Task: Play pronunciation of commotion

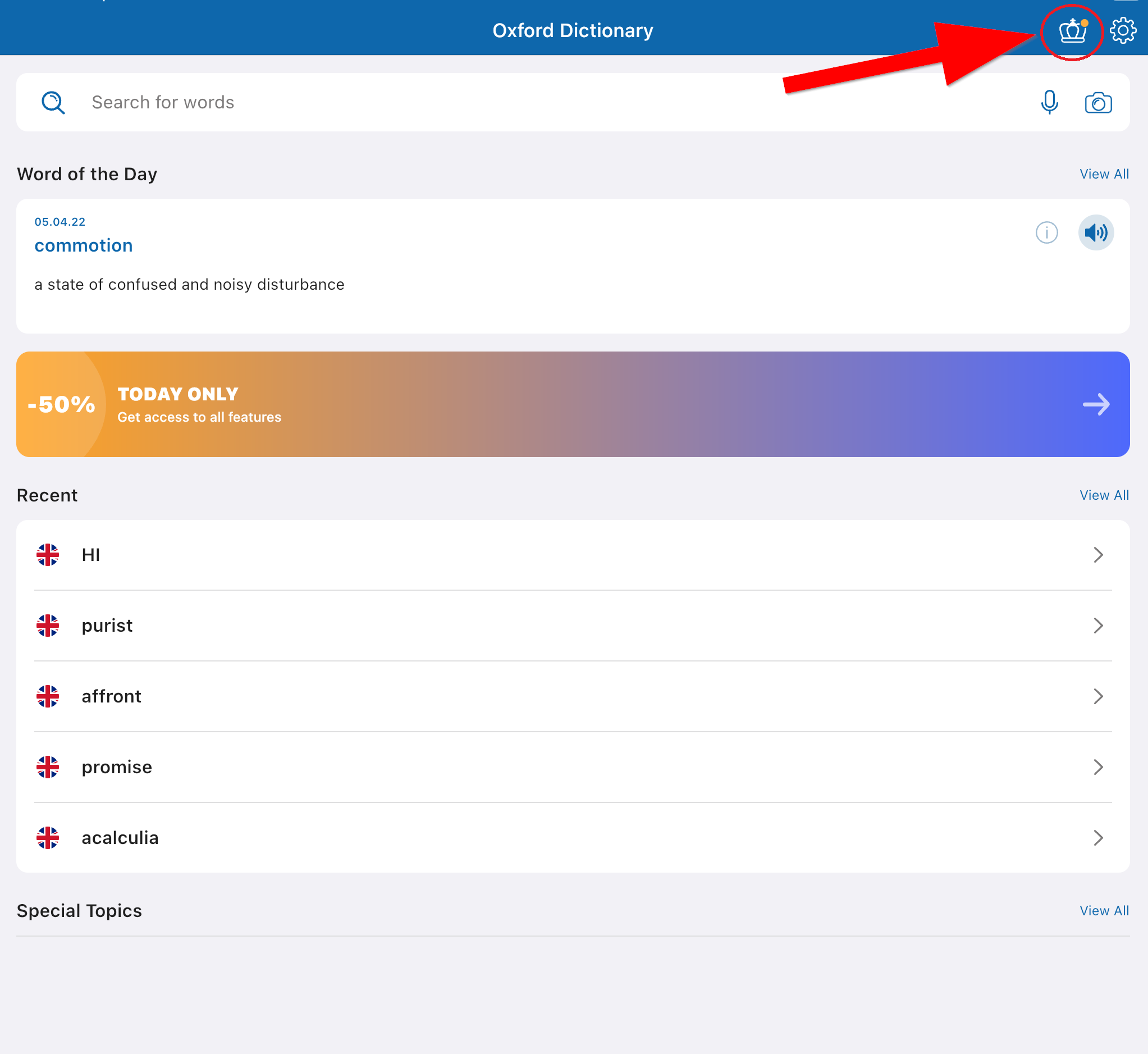Action: [x=1096, y=232]
